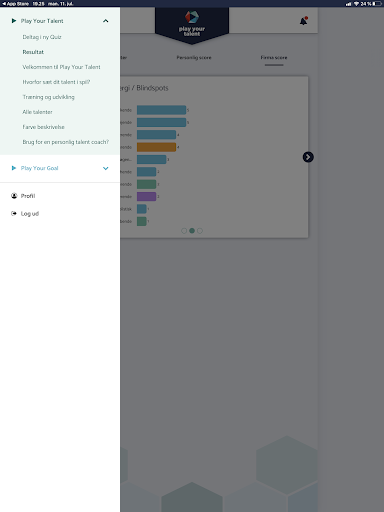Image resolution: width=384 pixels, height=512 pixels.
Task: Return to App Store via status bar
Action: point(15,4)
